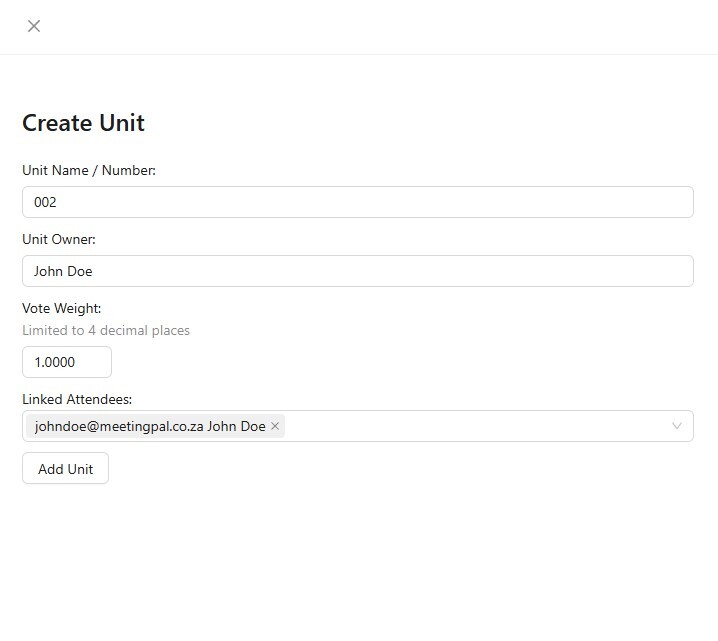Select the Vote Weight number input
This screenshot has height=641, width=718.
[67, 362]
